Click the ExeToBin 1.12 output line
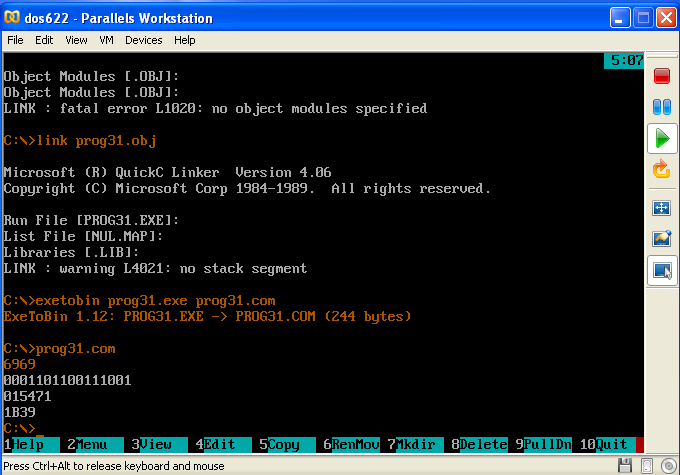The image size is (680, 475). (x=207, y=317)
